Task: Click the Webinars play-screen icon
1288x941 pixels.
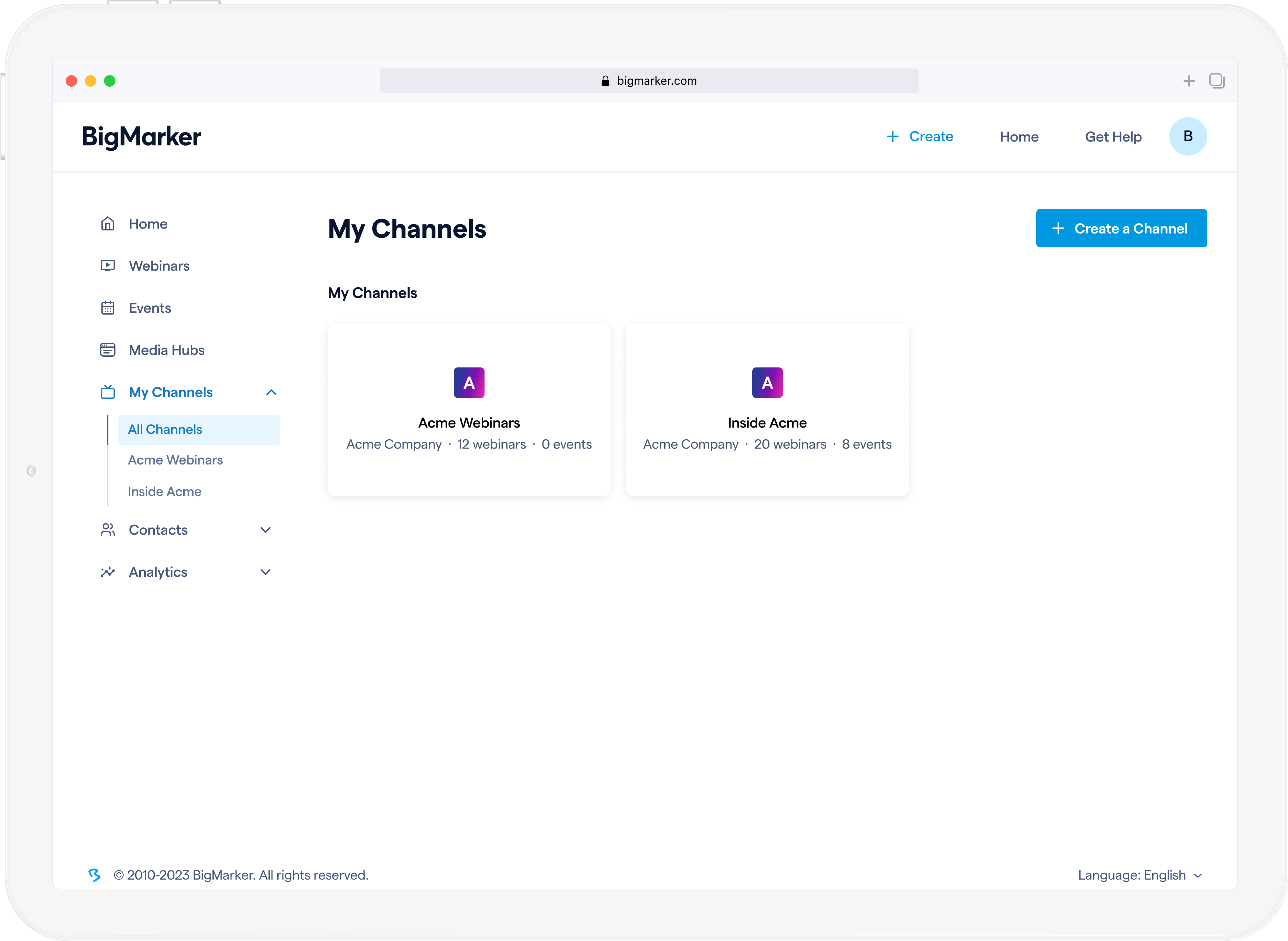Action: (x=108, y=265)
